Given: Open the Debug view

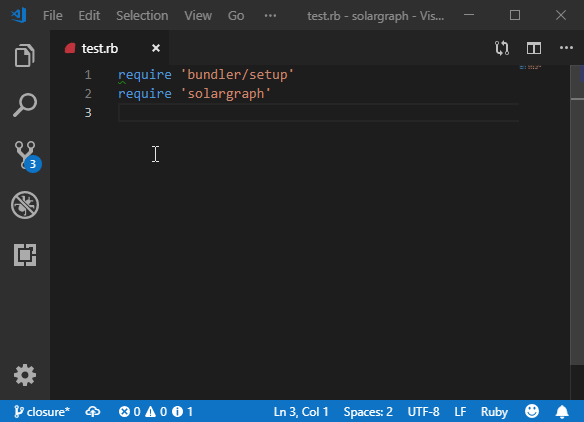Looking at the screenshot, I should tap(25, 205).
